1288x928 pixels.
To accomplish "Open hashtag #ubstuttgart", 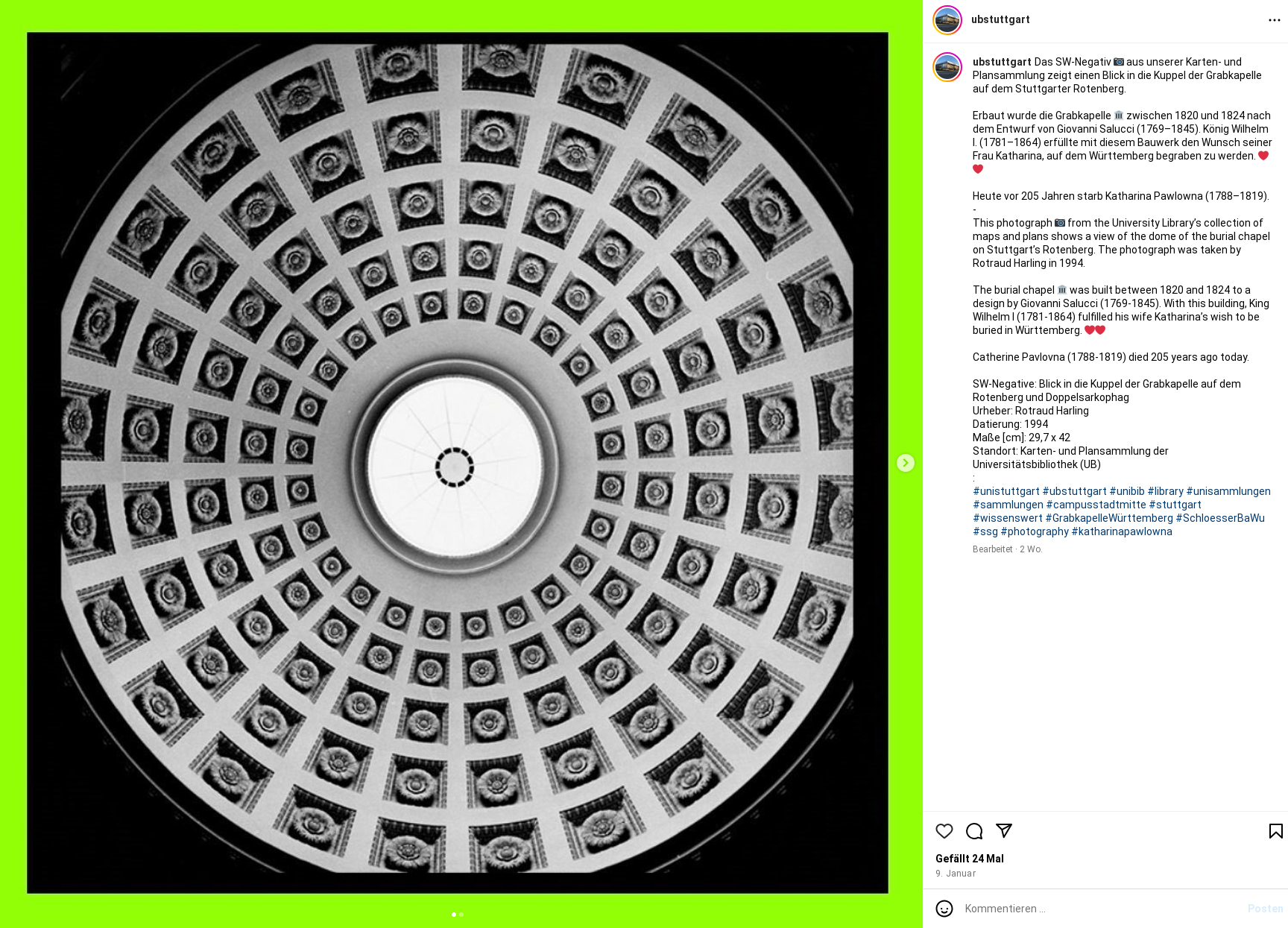I will [1074, 491].
